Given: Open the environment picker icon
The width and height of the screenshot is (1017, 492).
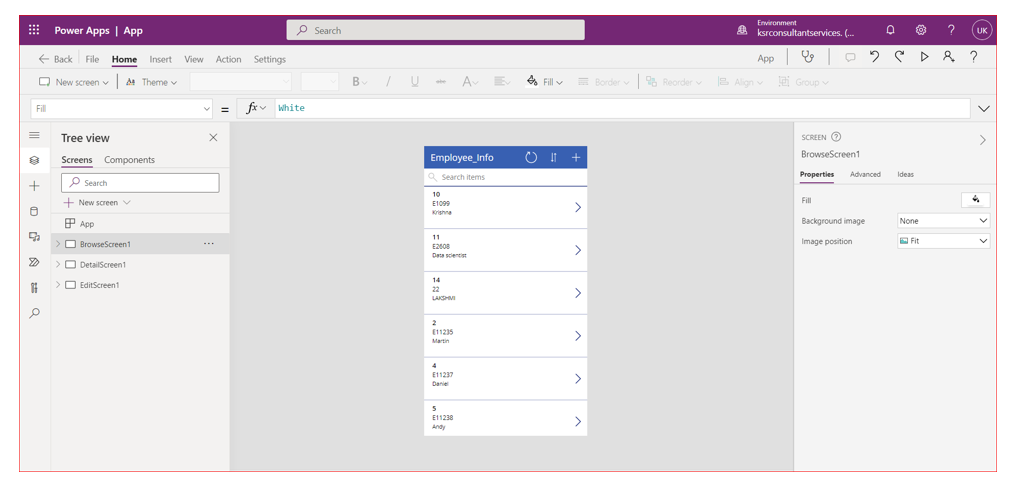Looking at the screenshot, I should click(x=742, y=30).
